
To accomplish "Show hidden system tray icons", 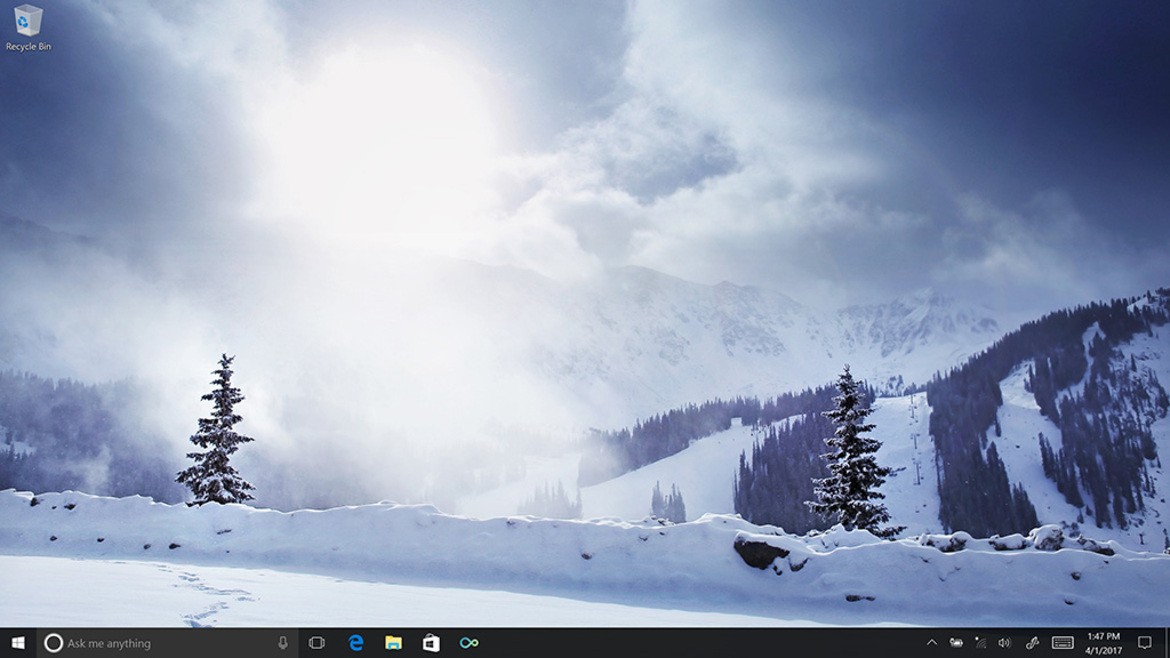I will pyautogui.click(x=931, y=642).
